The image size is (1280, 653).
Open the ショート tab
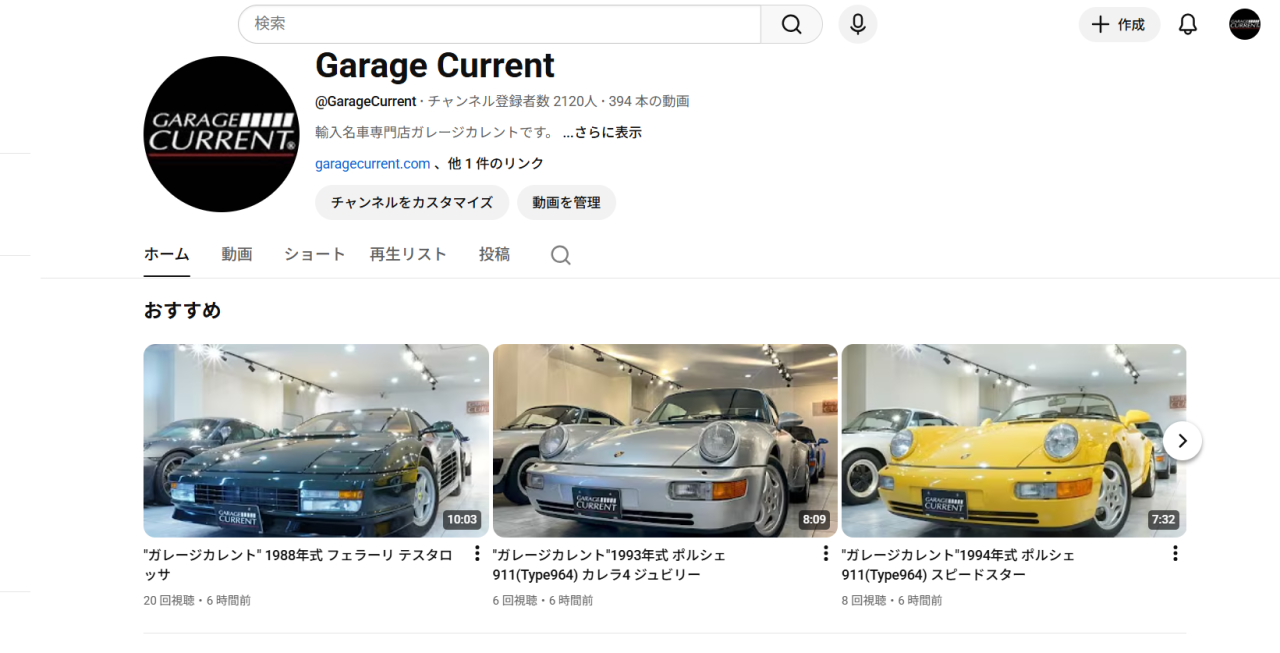313,254
